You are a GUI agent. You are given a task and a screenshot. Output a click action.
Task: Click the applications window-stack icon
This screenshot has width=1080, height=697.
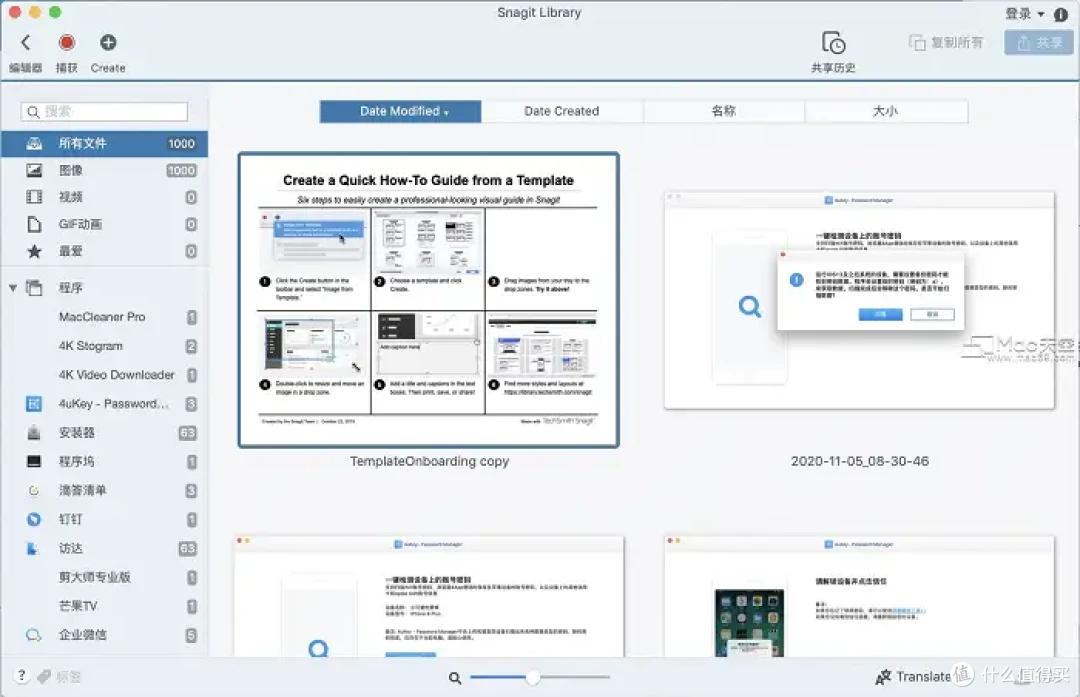point(34,287)
